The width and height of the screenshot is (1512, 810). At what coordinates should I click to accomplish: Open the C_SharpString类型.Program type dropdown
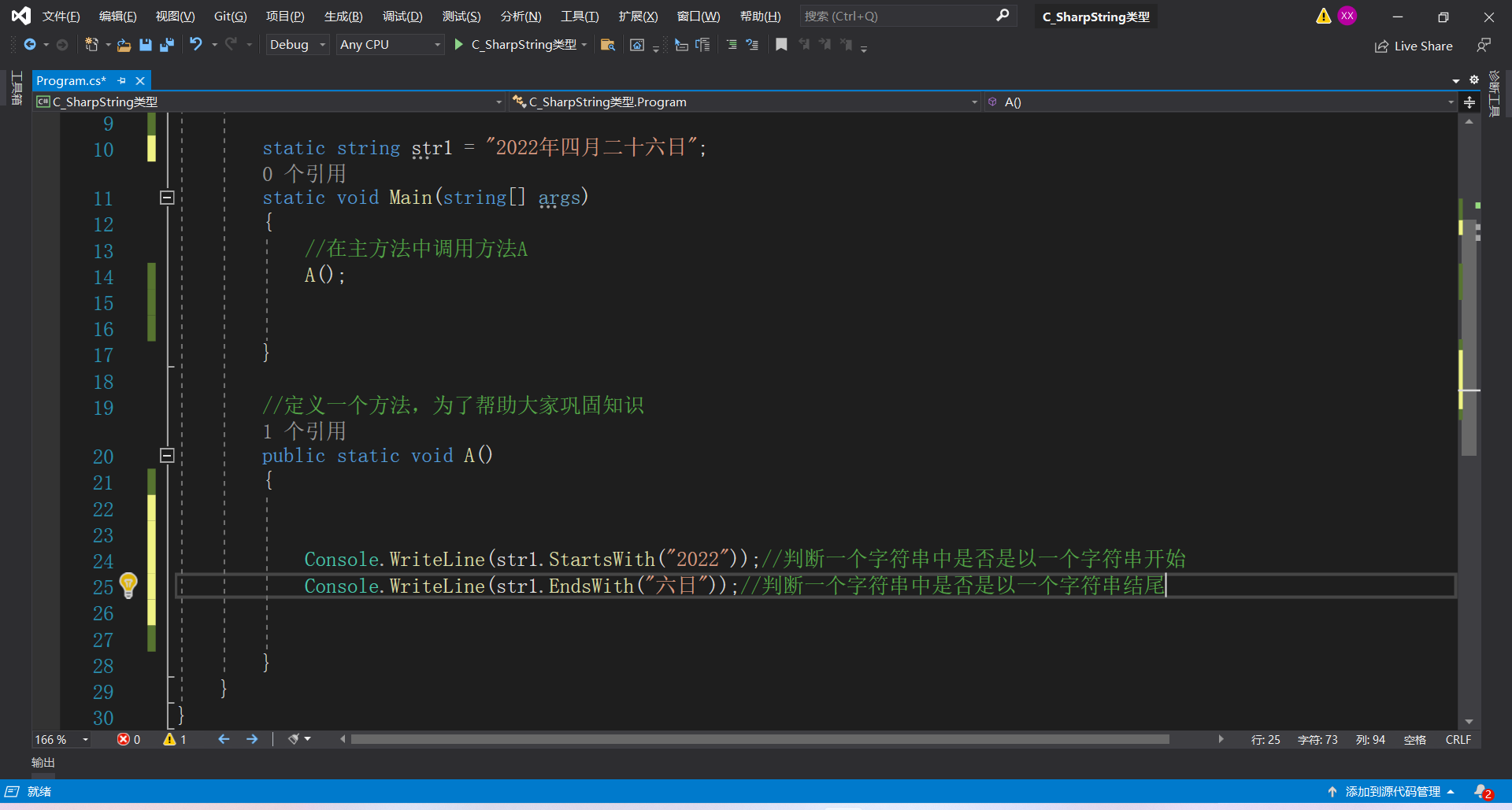[745, 102]
